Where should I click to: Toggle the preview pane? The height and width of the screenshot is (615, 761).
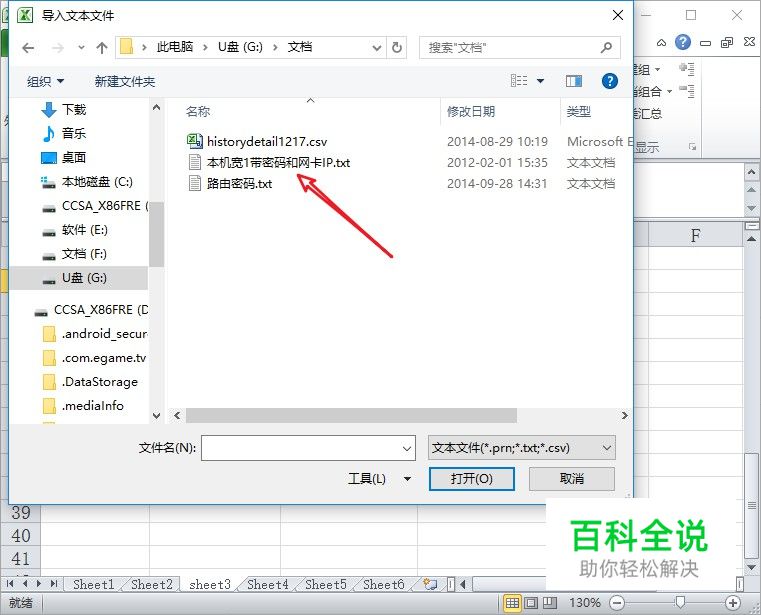pos(574,81)
